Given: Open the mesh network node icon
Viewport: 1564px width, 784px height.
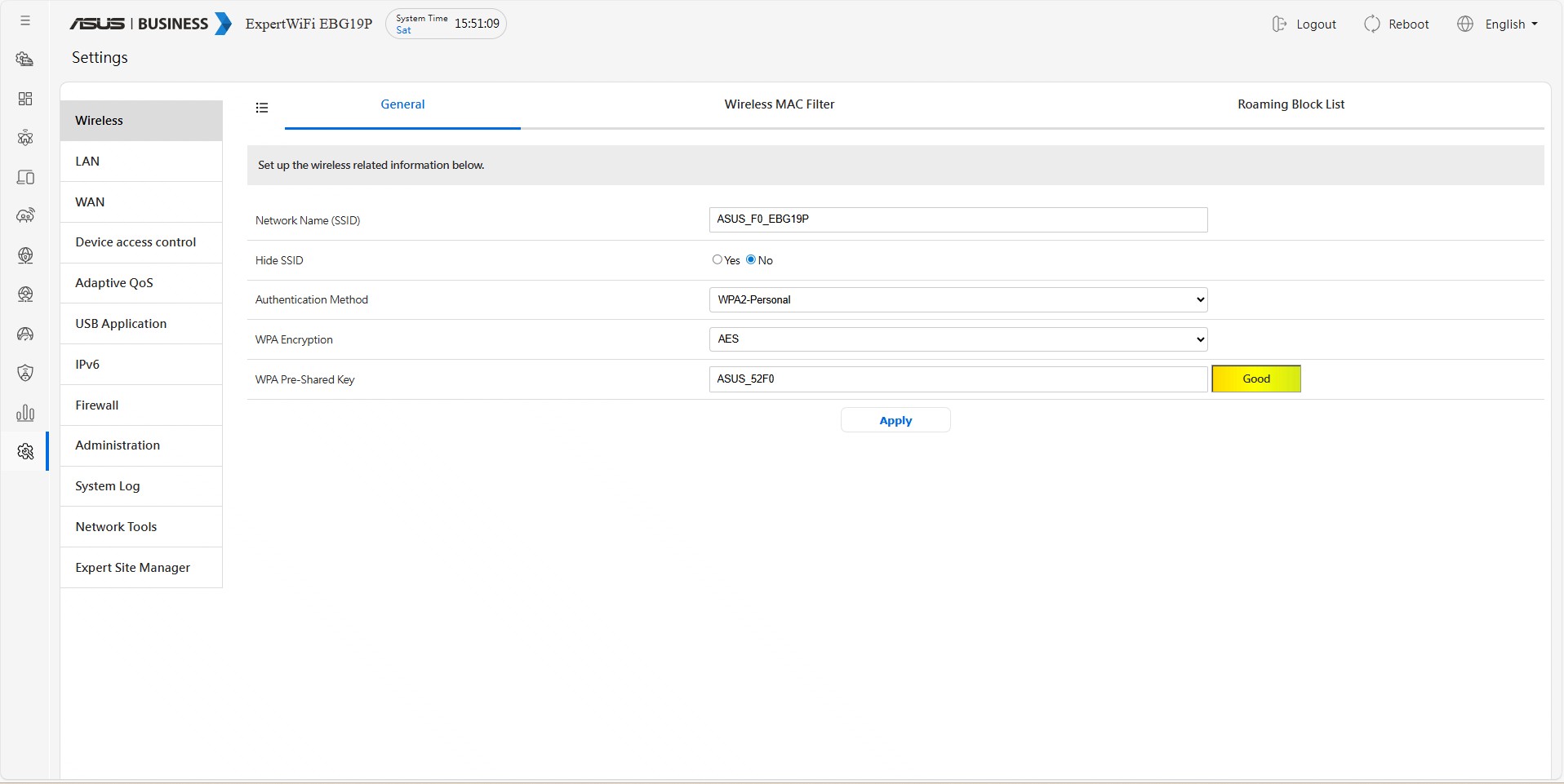Looking at the screenshot, I should click(x=25, y=137).
